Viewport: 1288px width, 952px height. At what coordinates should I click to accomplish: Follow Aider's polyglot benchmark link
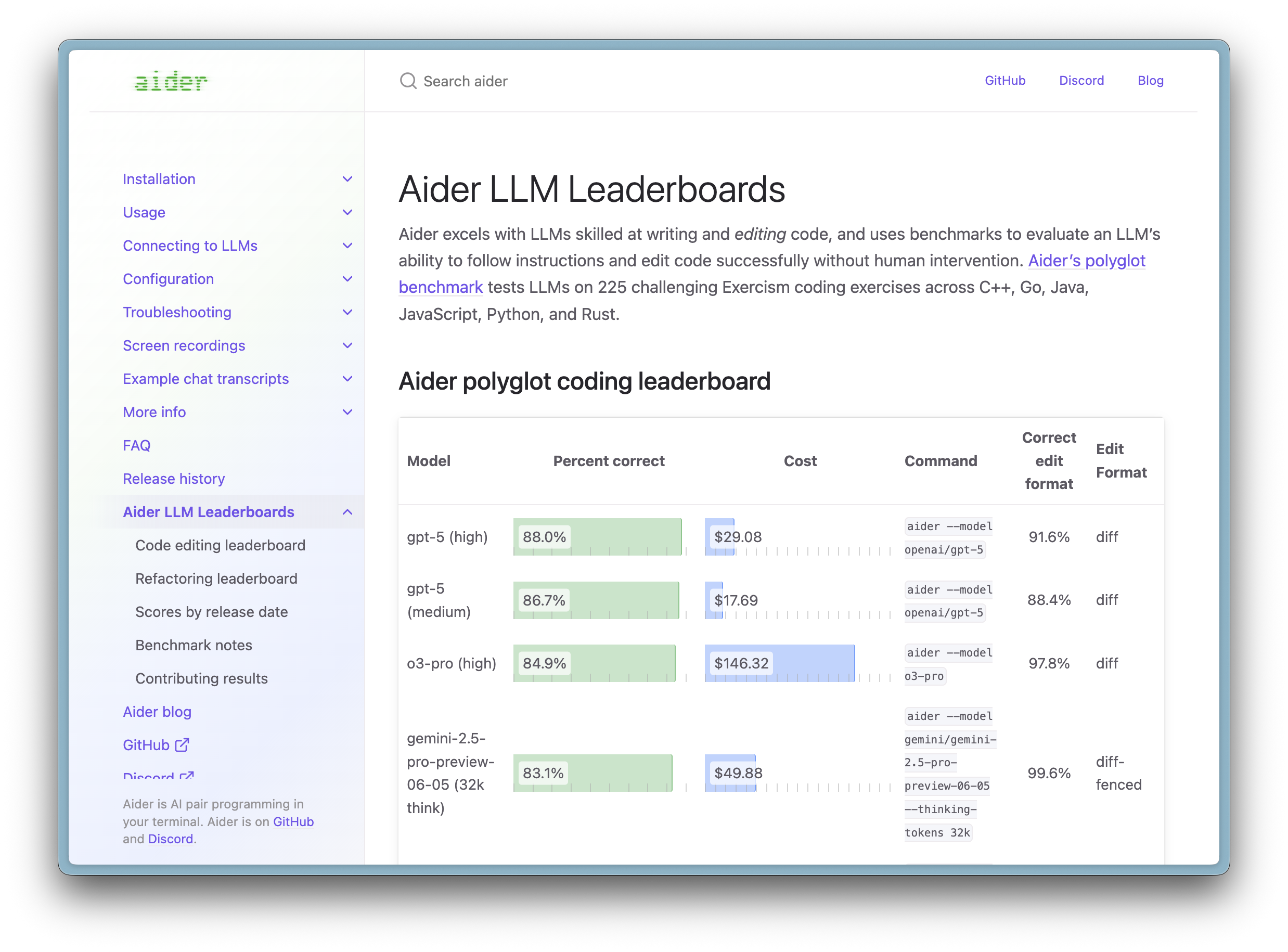1086,261
